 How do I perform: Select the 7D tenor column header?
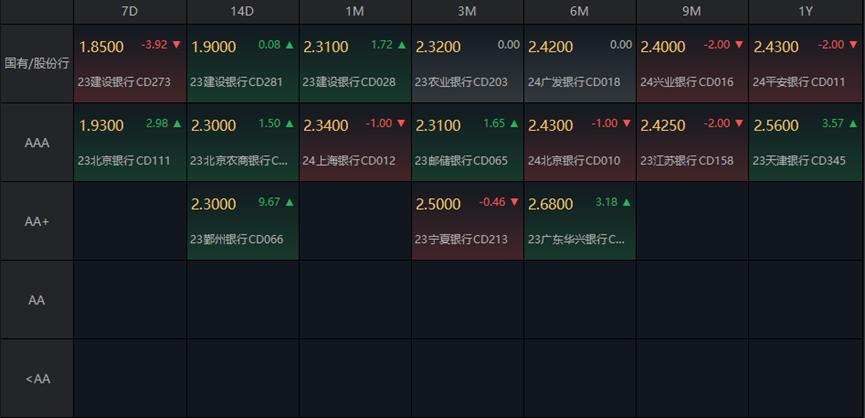click(130, 11)
